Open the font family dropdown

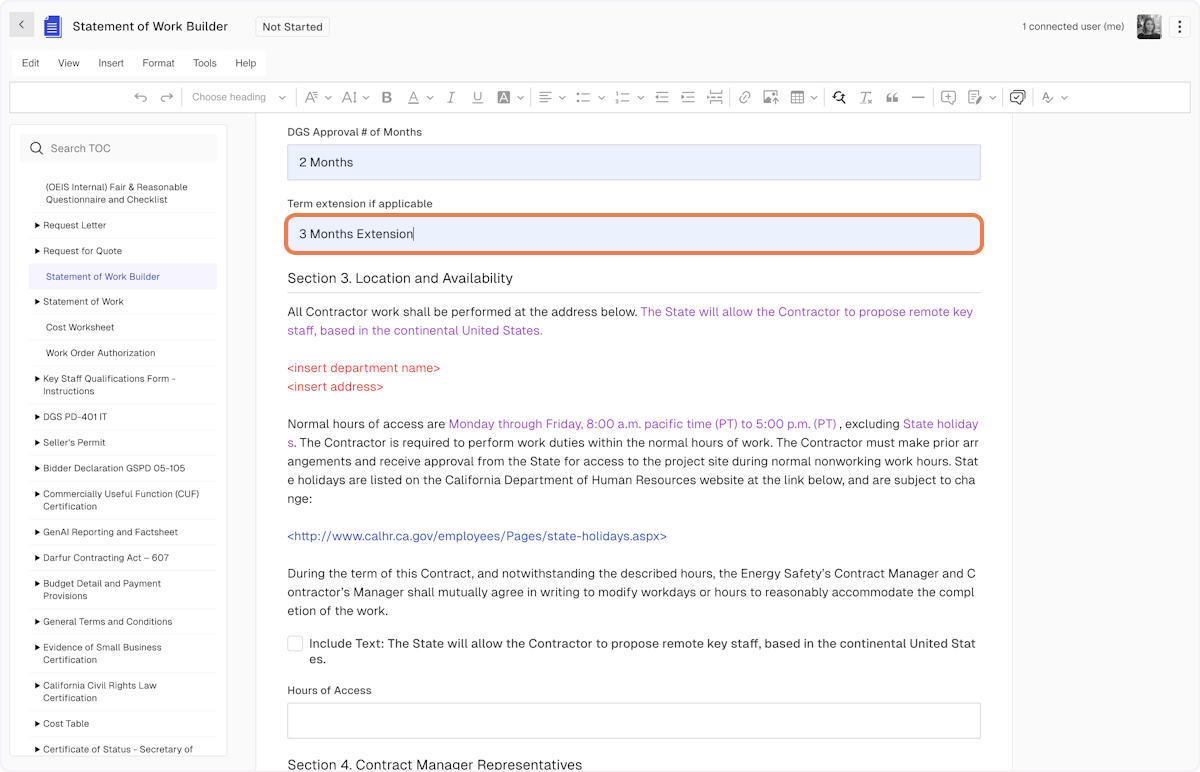[x=316, y=97]
